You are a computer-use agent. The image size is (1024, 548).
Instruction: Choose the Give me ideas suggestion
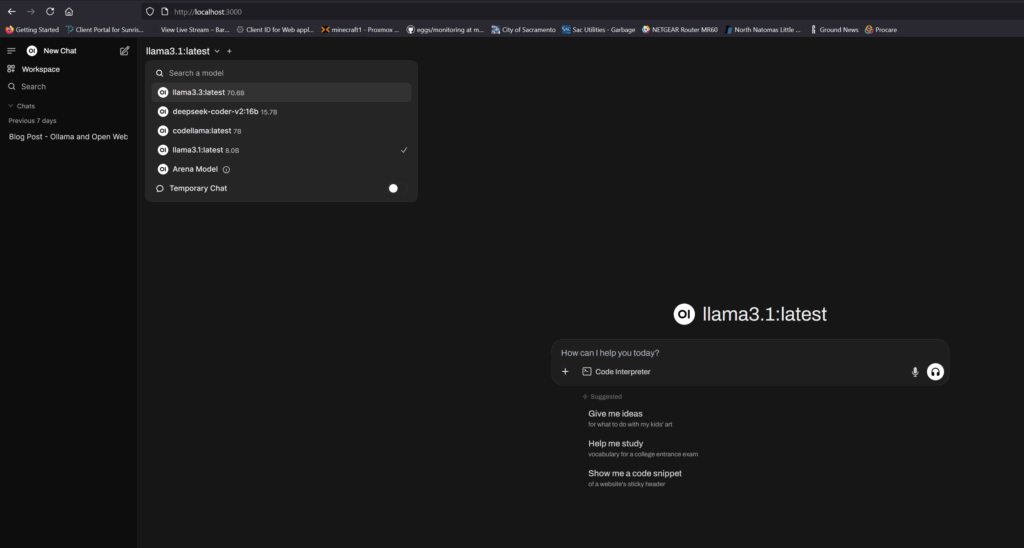point(630,418)
